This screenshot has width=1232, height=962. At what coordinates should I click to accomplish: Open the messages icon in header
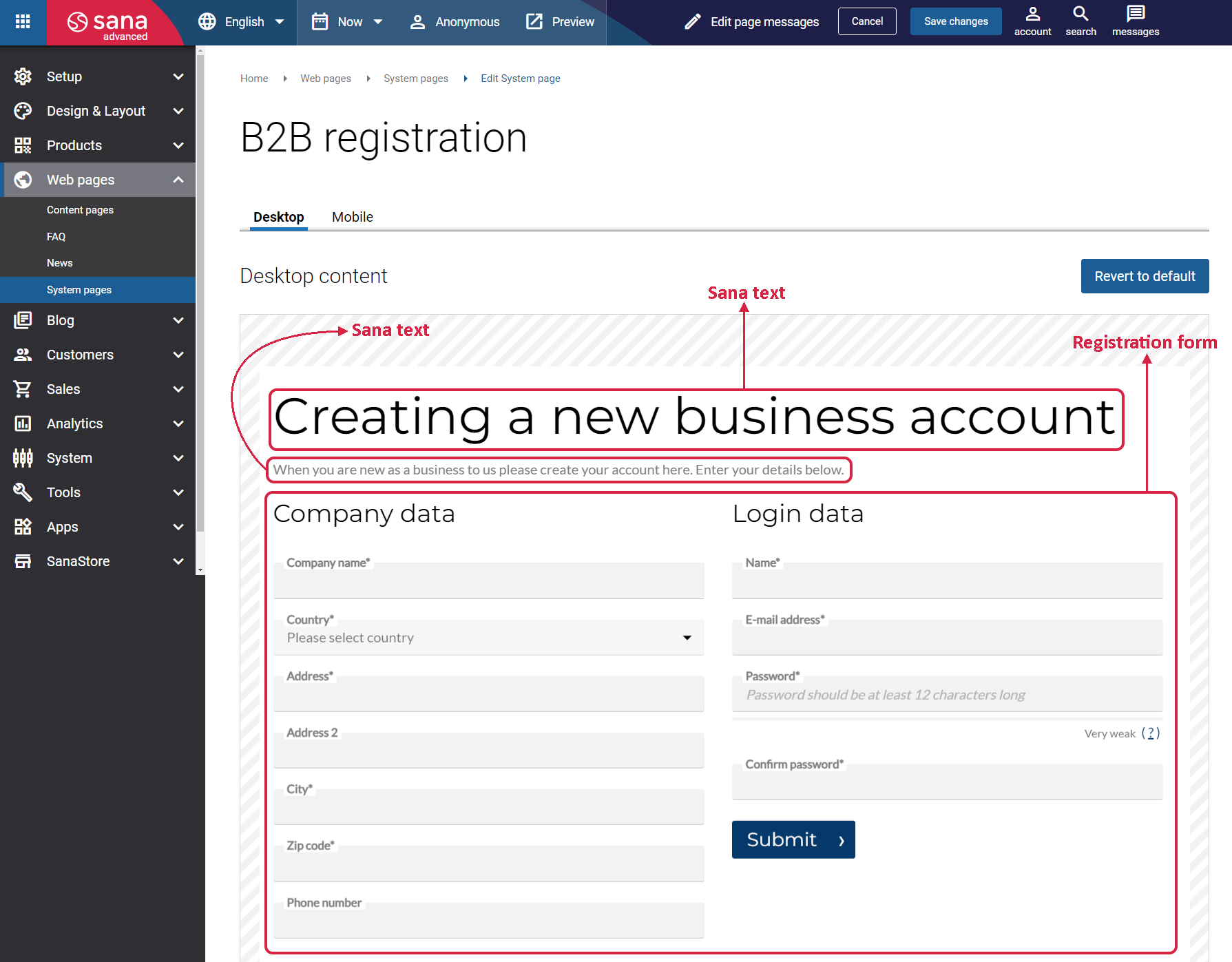pos(1135,14)
